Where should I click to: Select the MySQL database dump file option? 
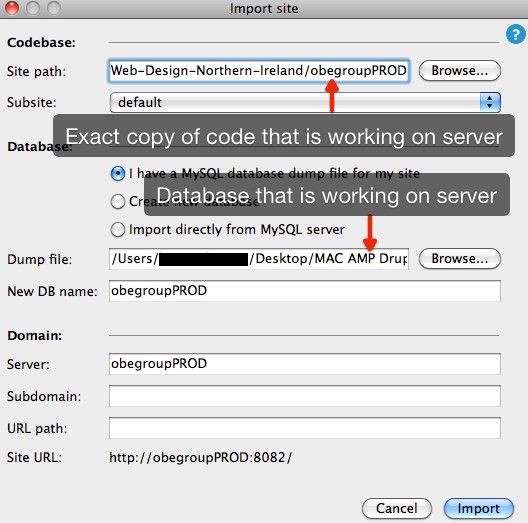click(x=118, y=174)
